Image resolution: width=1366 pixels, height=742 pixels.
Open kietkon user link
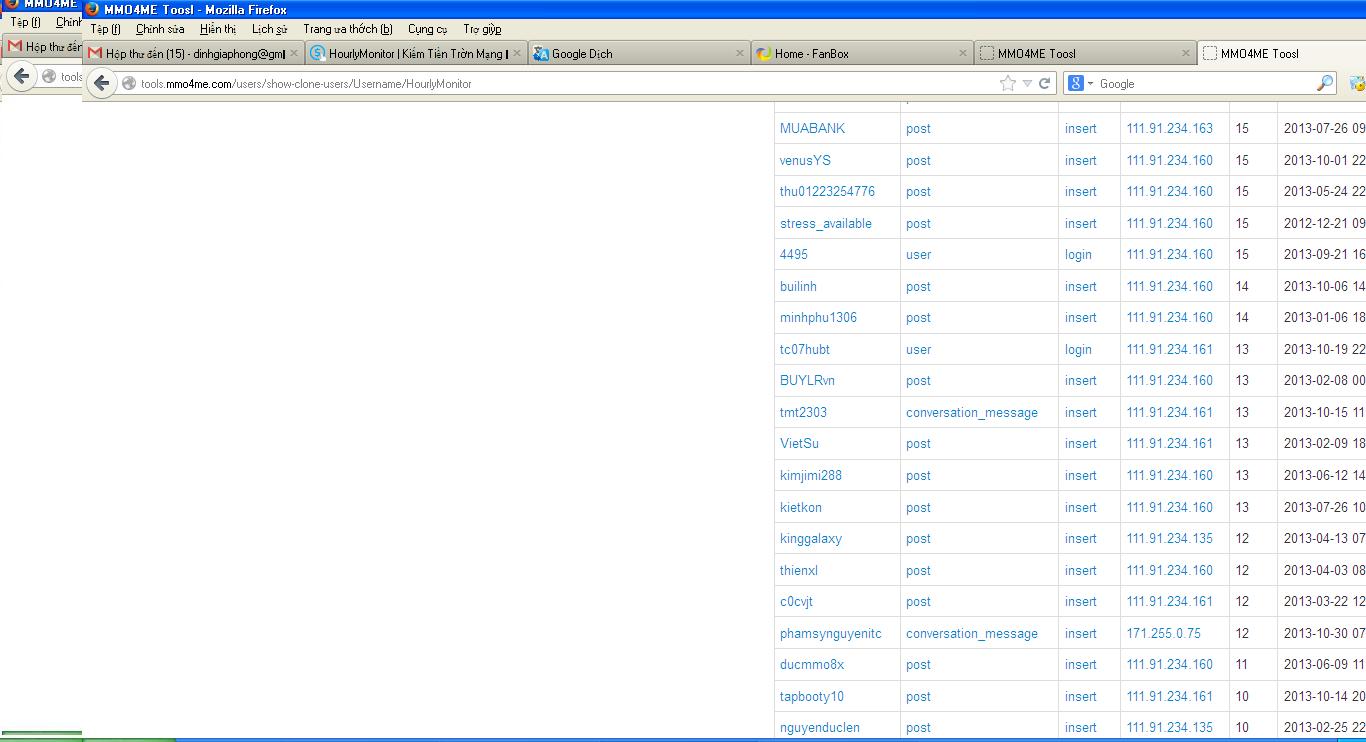801,507
